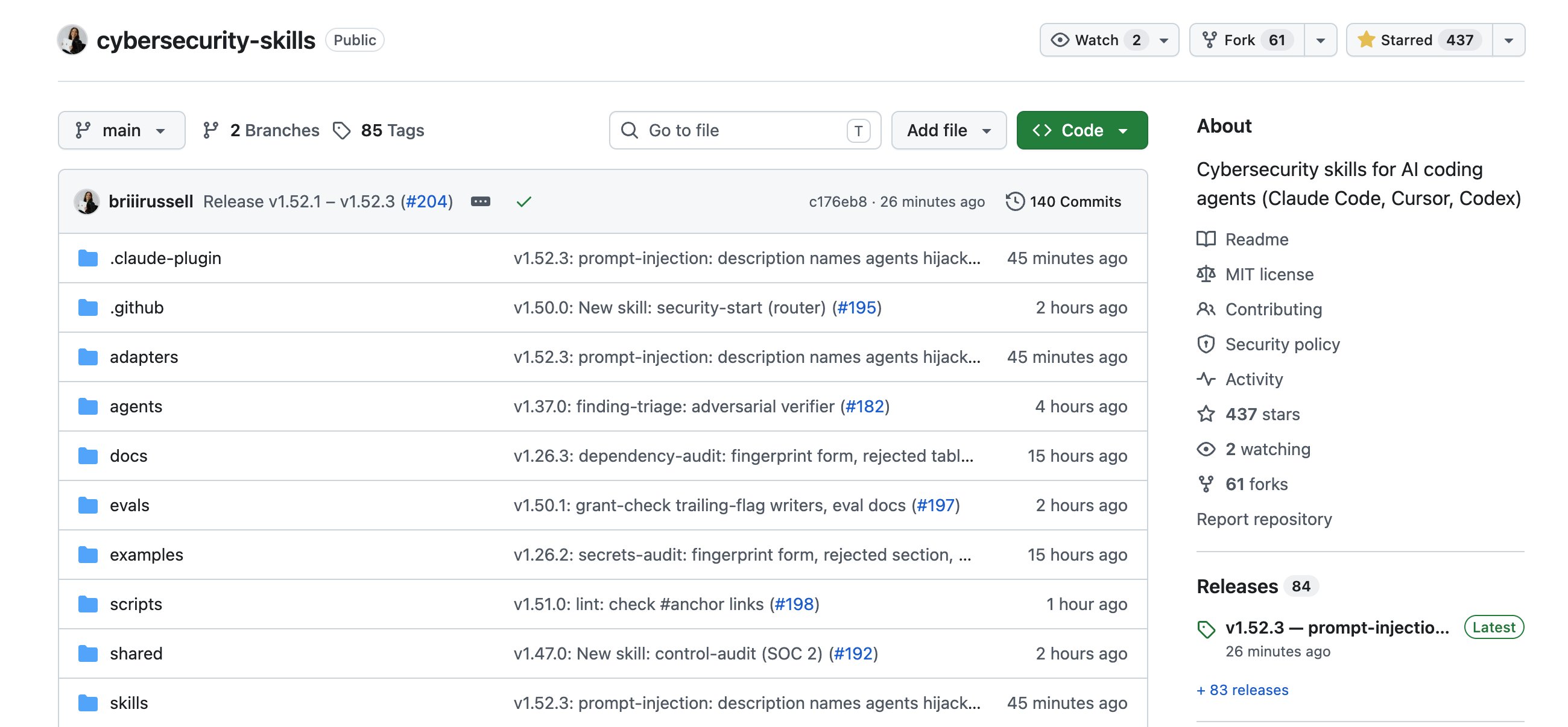
Task: Open the green Code dropdown
Action: tap(1082, 130)
